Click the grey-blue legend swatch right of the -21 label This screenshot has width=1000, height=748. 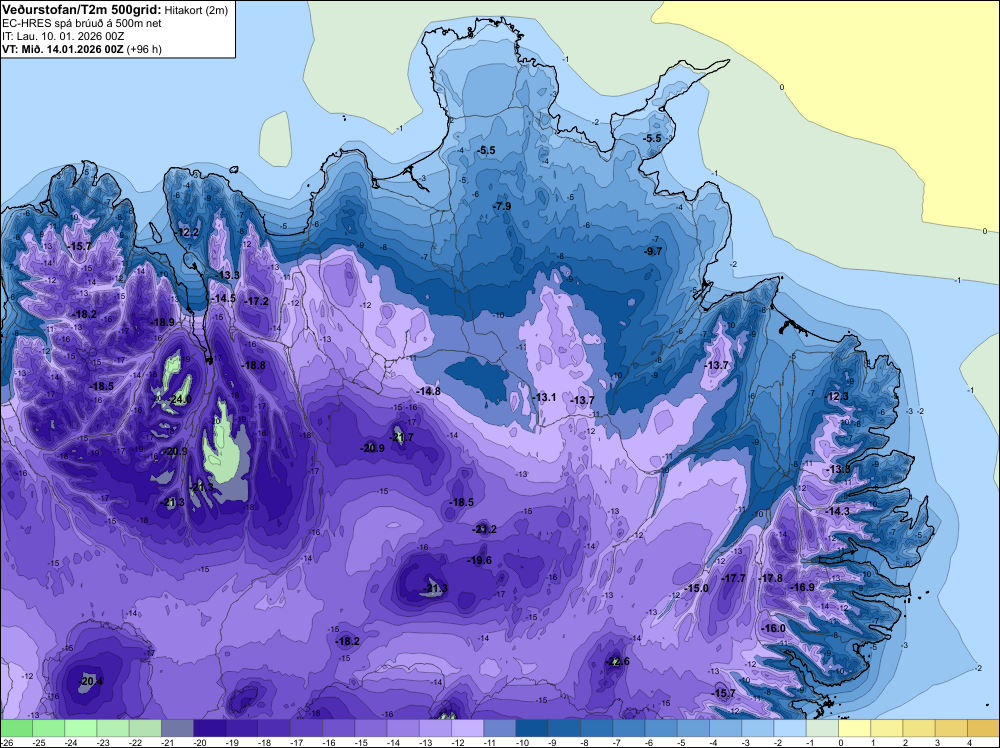click(x=177, y=728)
